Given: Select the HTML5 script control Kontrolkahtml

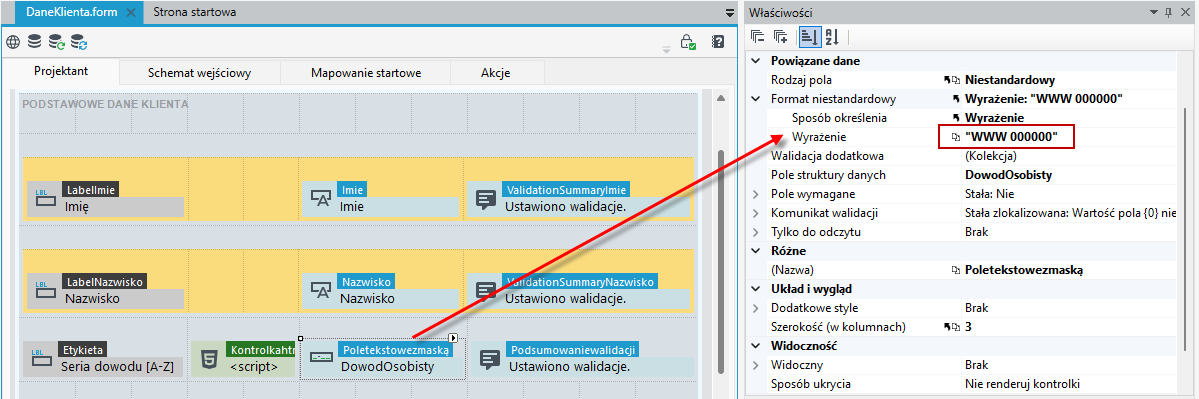Looking at the screenshot, I should 244,358.
